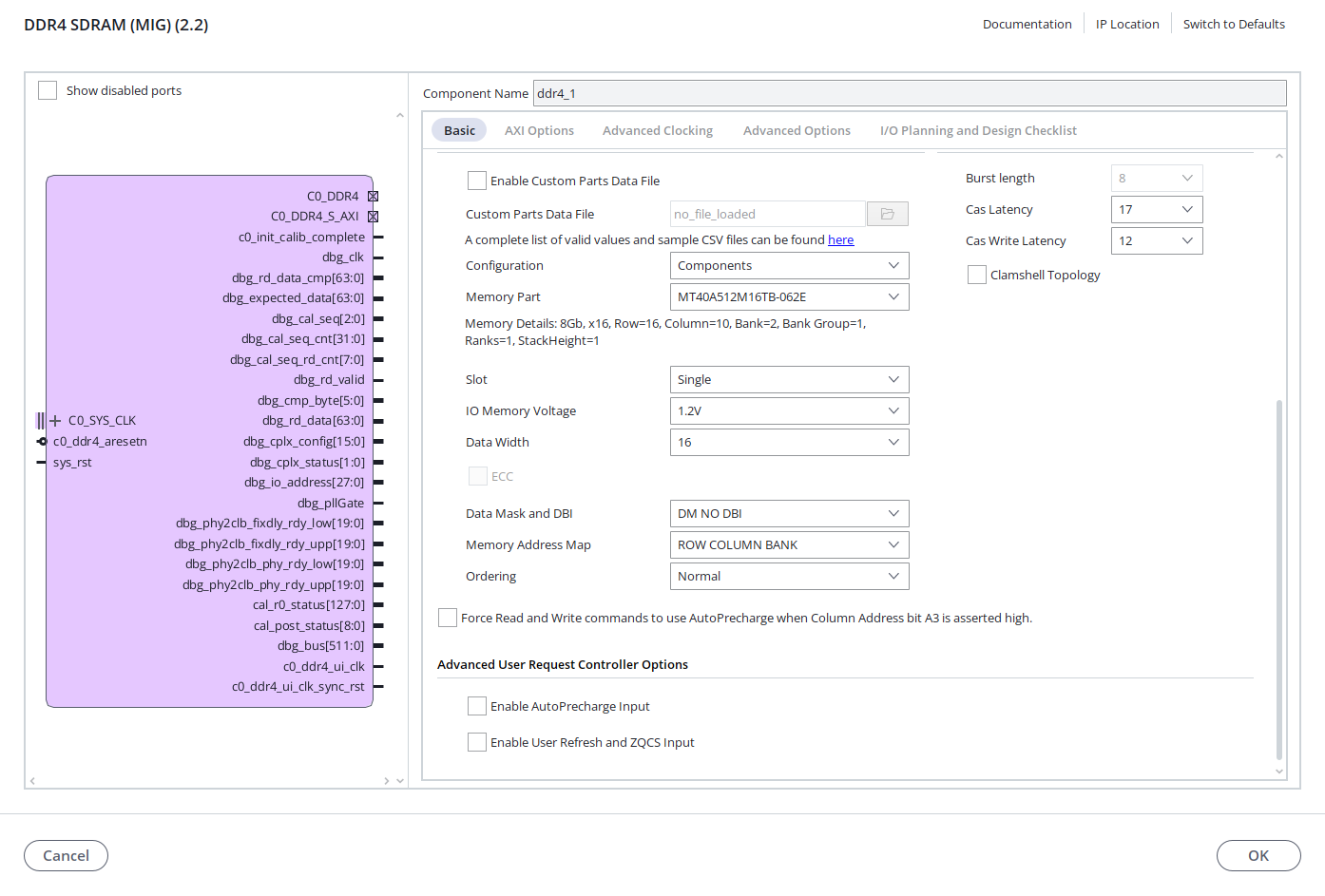Click the Memory Details description text

coord(665,332)
